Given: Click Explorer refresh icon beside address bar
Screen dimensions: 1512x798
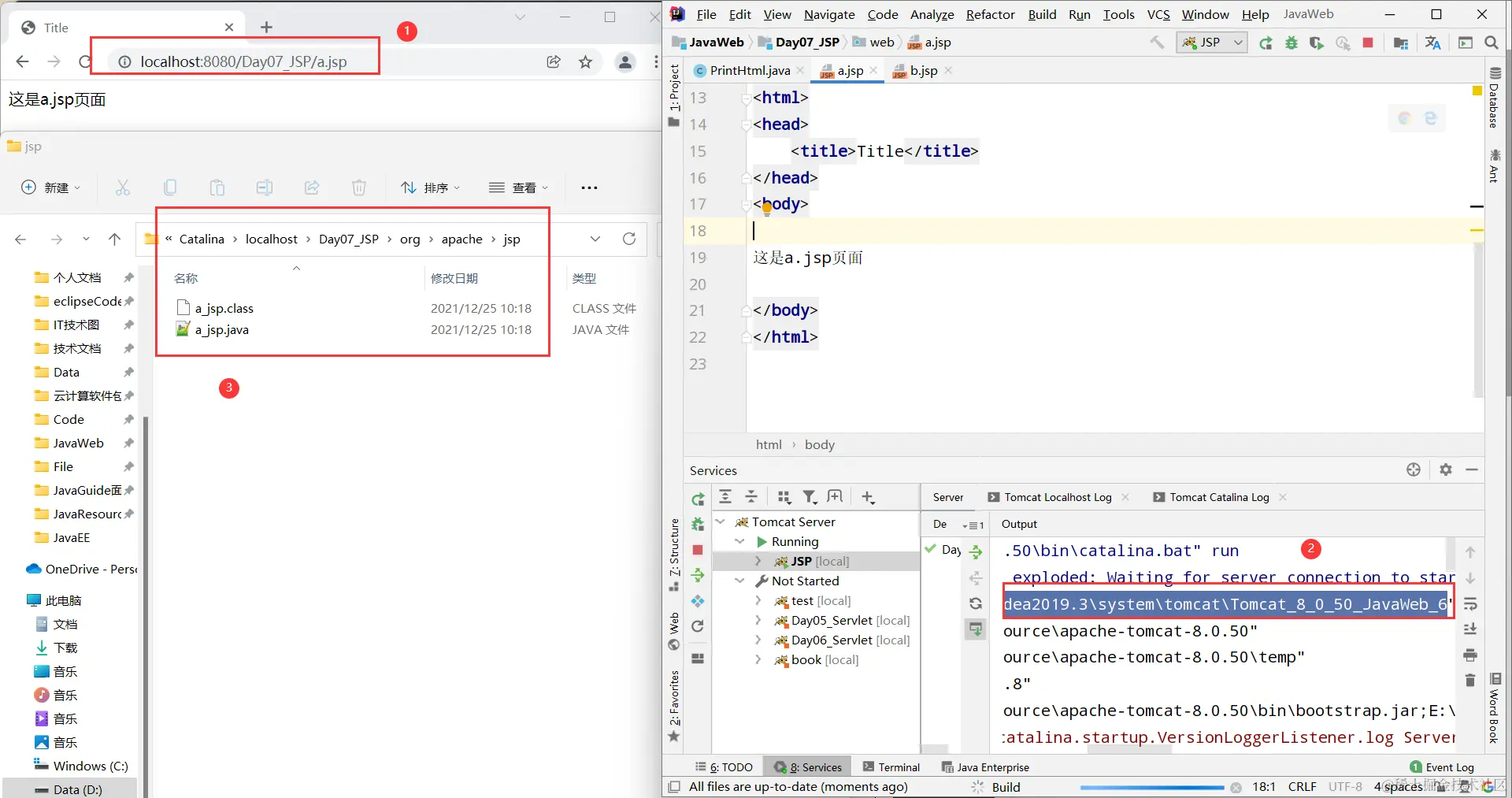Looking at the screenshot, I should [629, 239].
